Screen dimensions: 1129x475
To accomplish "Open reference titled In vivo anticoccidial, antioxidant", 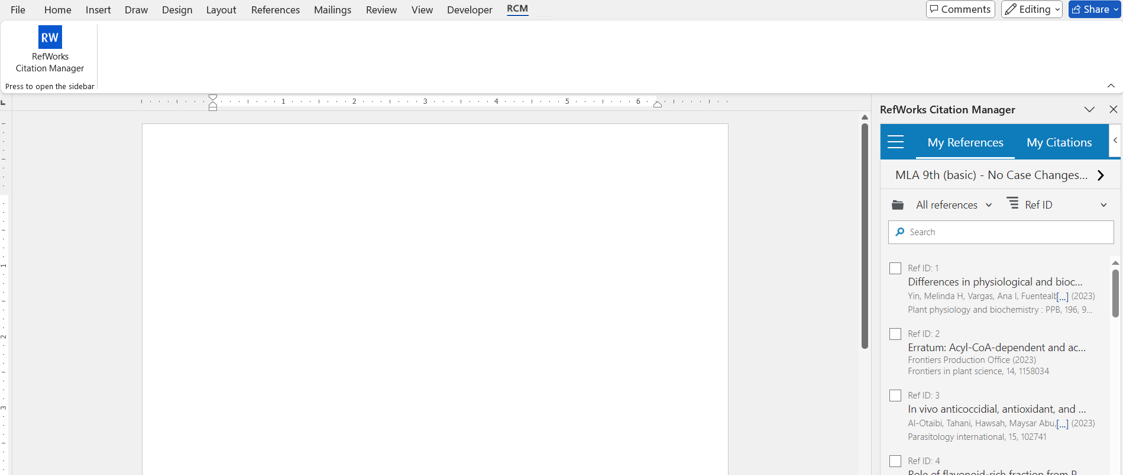I will [x=997, y=409].
